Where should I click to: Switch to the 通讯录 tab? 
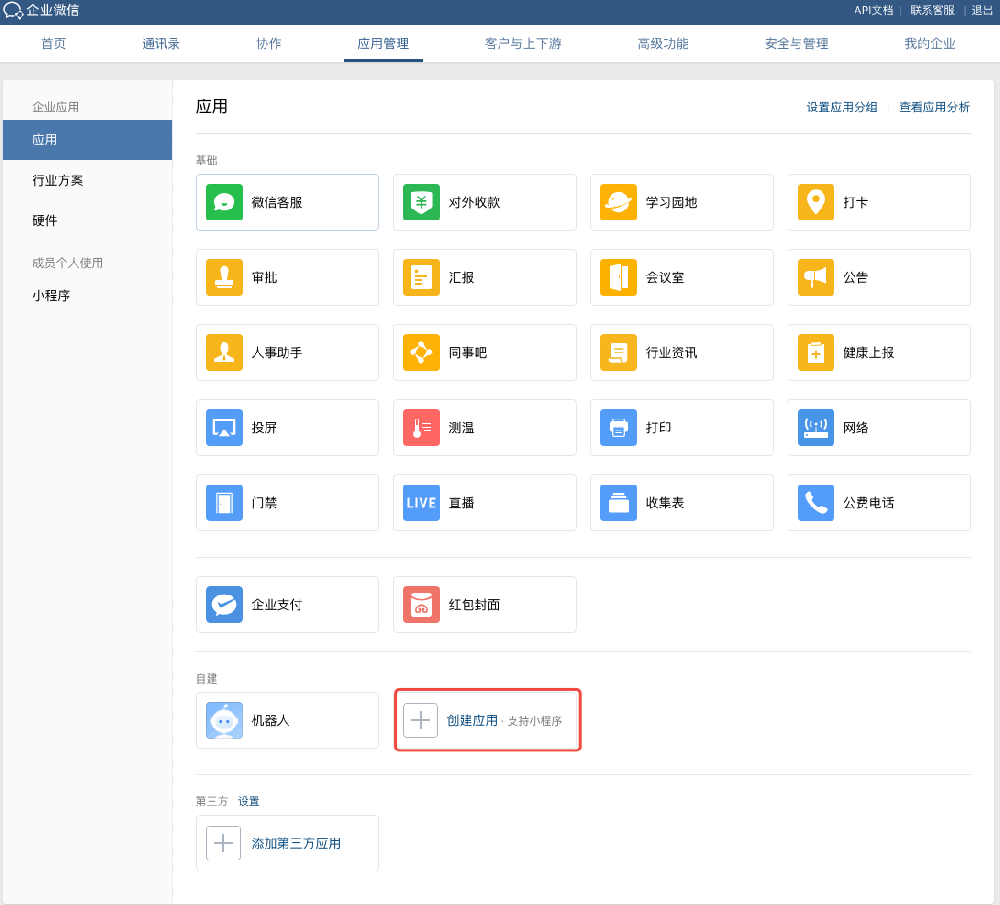161,44
